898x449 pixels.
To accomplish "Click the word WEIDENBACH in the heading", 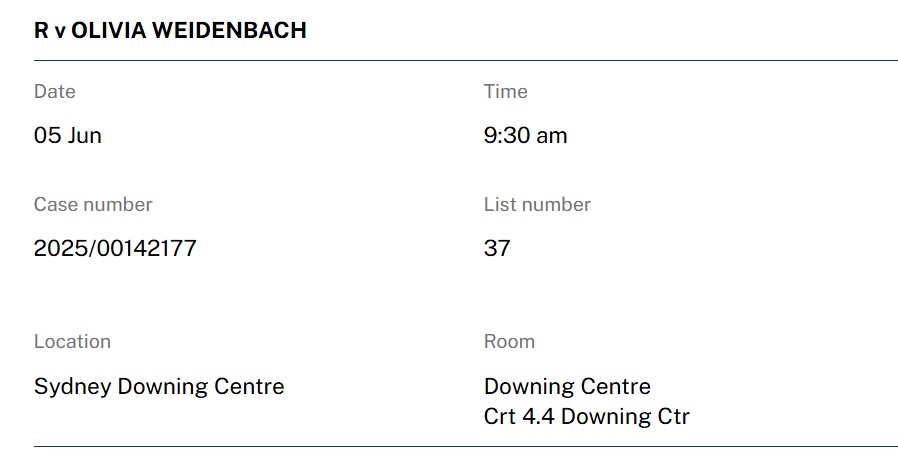I will click(x=229, y=30).
